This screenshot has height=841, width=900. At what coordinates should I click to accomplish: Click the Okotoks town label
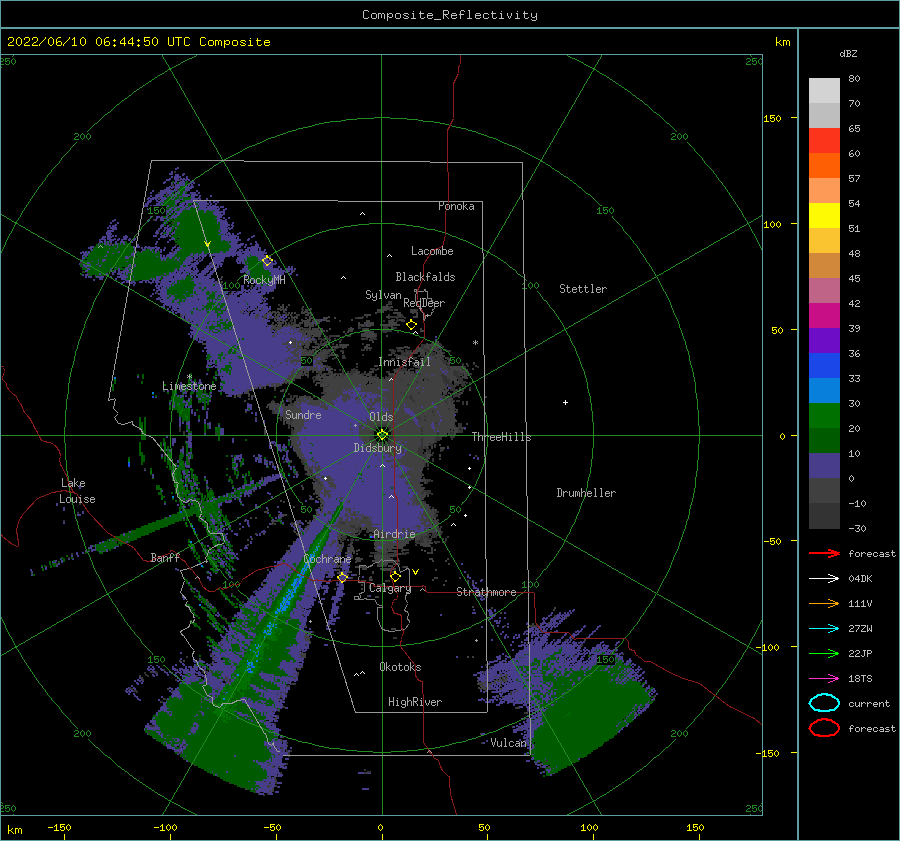pyautogui.click(x=400, y=667)
